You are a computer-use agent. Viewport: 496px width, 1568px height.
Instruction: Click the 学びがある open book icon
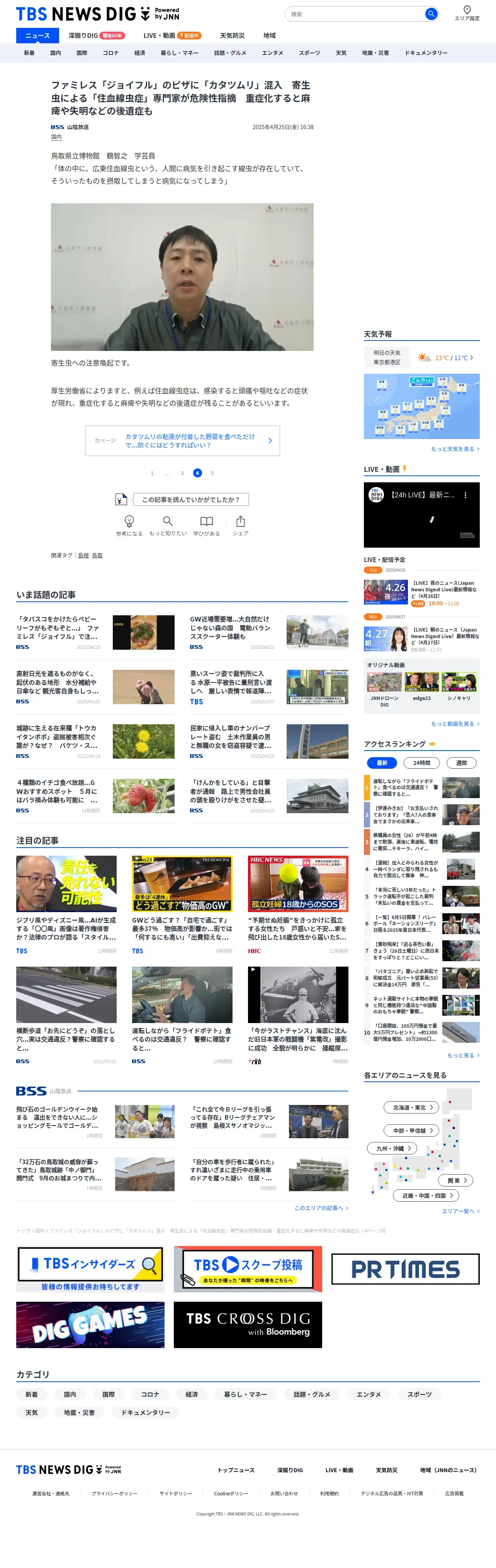(207, 521)
